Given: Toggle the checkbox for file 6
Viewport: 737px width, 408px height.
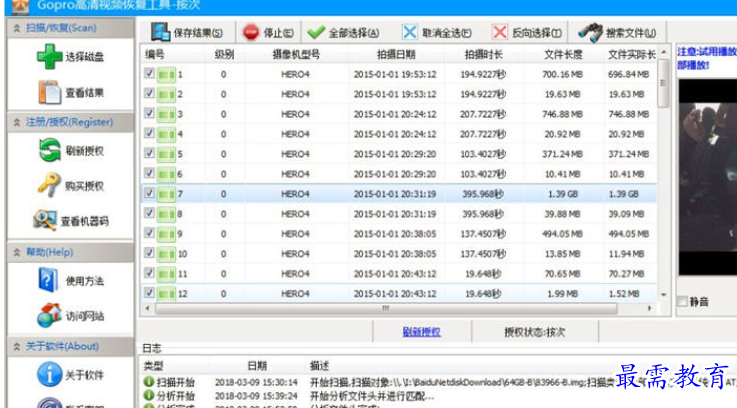Looking at the screenshot, I should coord(149,173).
